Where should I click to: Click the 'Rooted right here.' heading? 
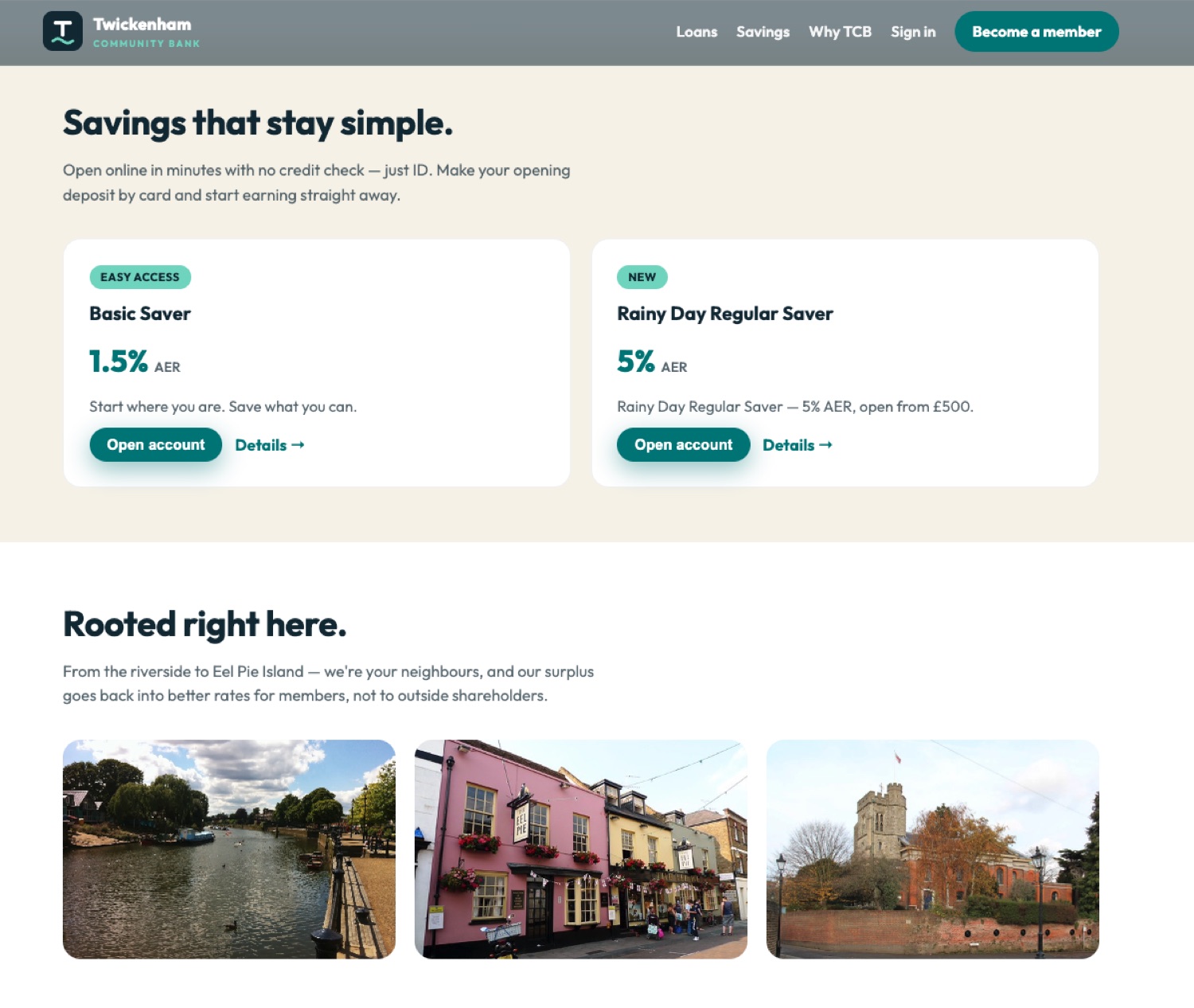[205, 625]
